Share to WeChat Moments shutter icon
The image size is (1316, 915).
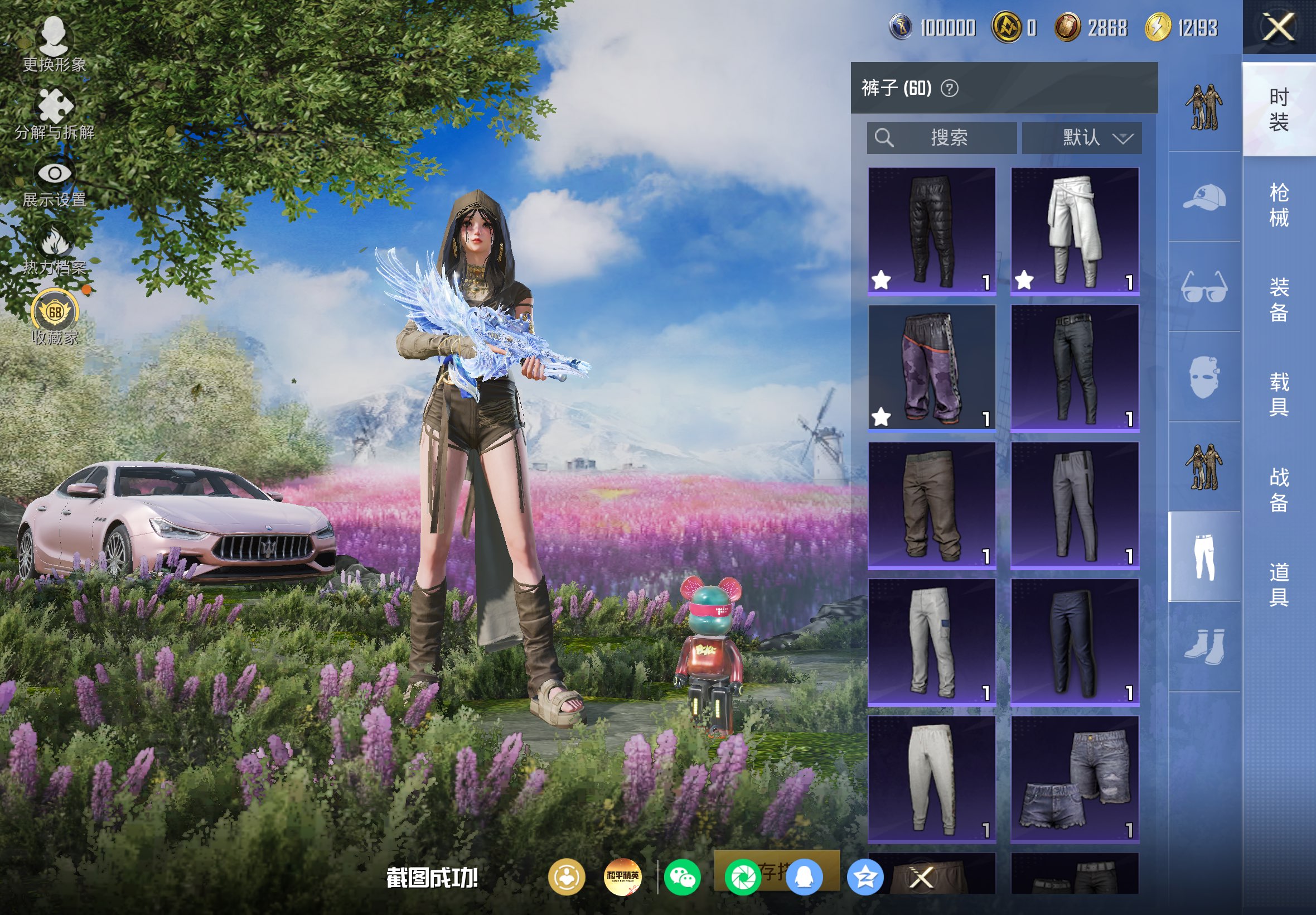pyautogui.click(x=743, y=877)
